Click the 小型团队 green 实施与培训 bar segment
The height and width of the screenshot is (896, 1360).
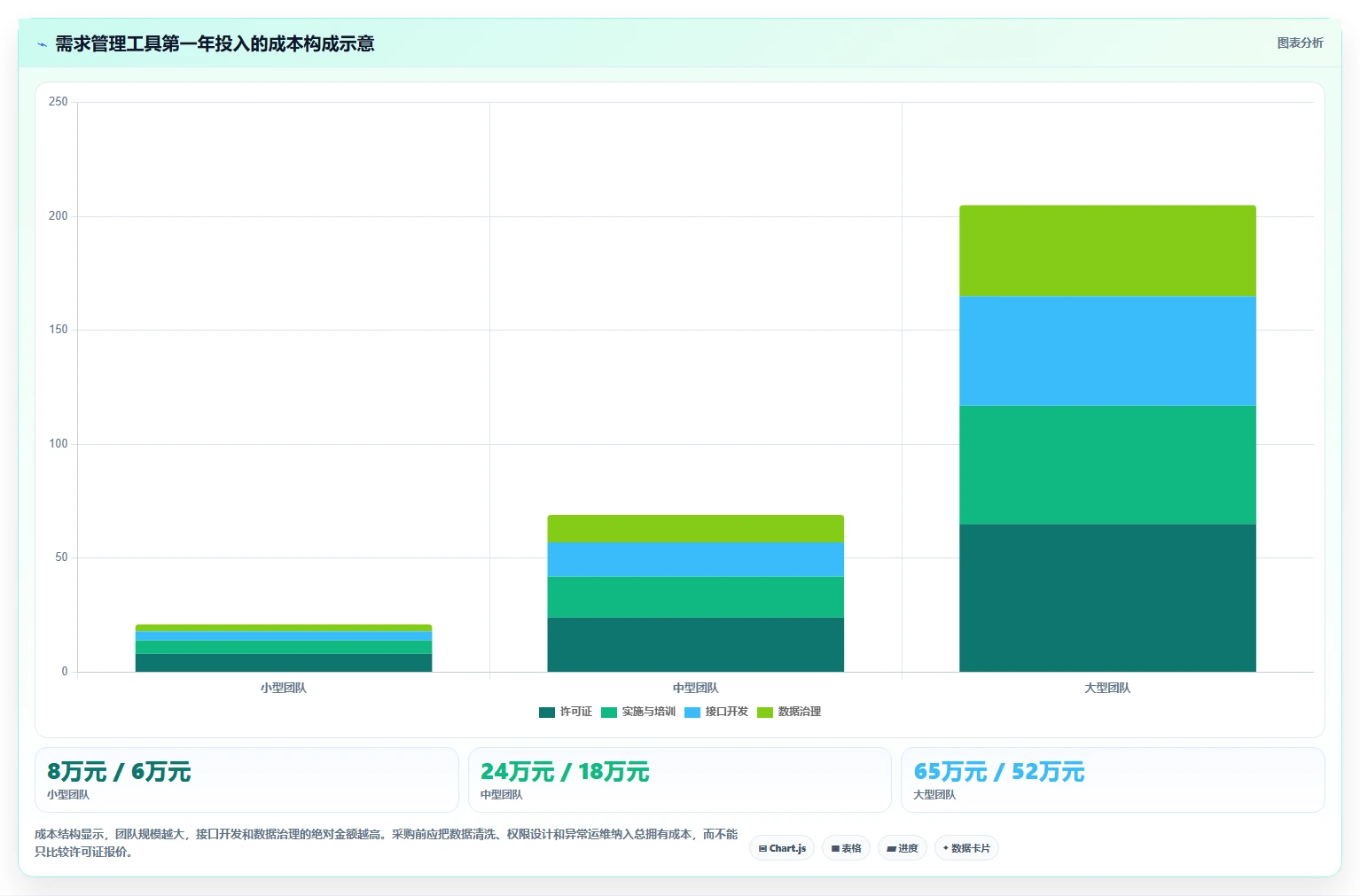[284, 647]
